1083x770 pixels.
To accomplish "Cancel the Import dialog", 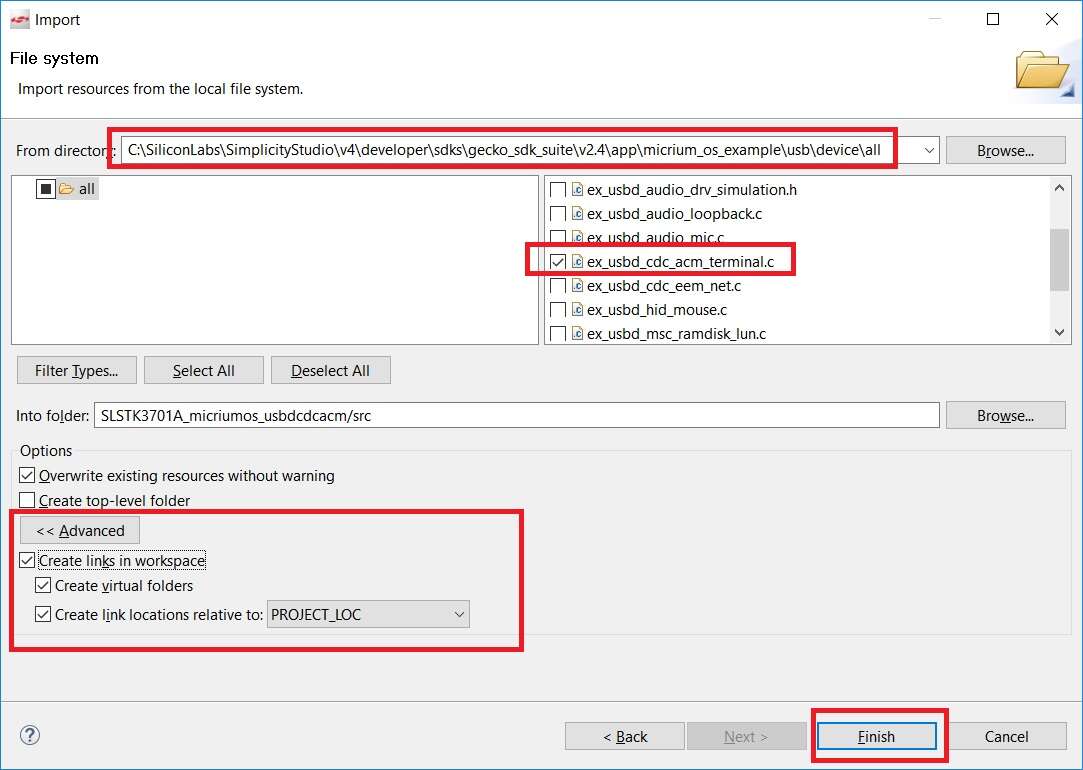I will [x=1006, y=736].
